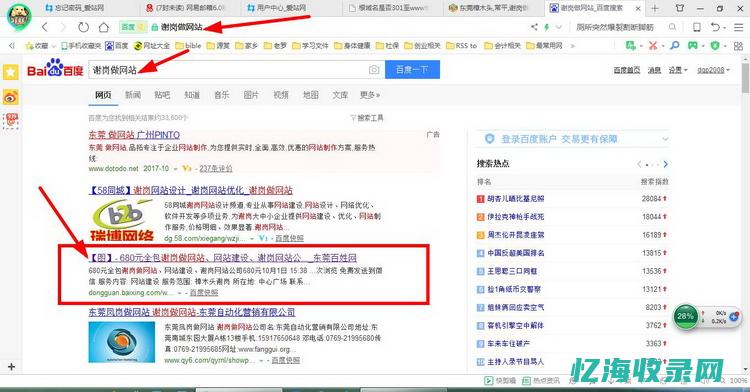Click hot search item 中国反超美国排名
The image size is (750, 392).
[x=516, y=253]
